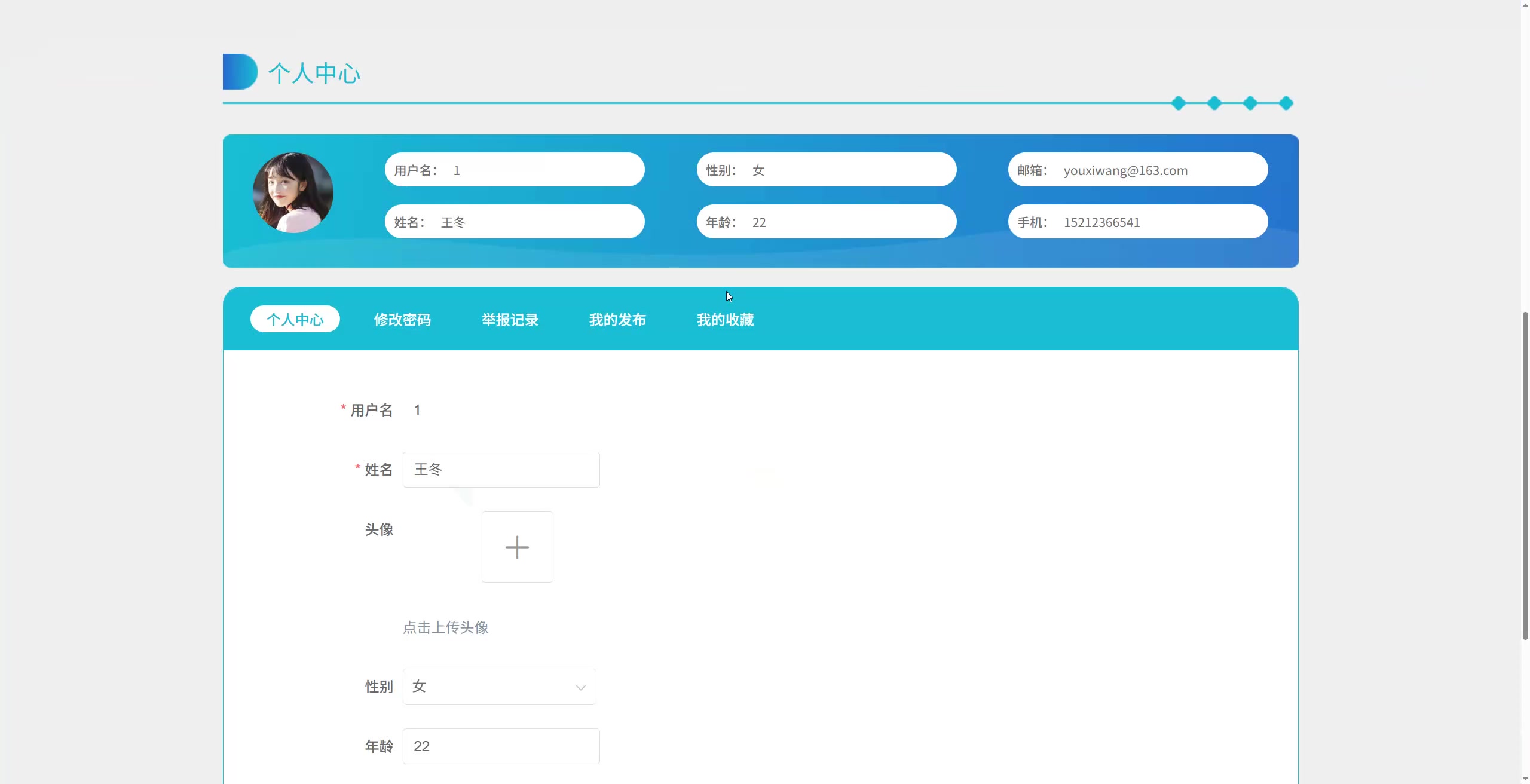View the 我的收藏 tab
The width and height of the screenshot is (1530, 784).
coord(725,320)
